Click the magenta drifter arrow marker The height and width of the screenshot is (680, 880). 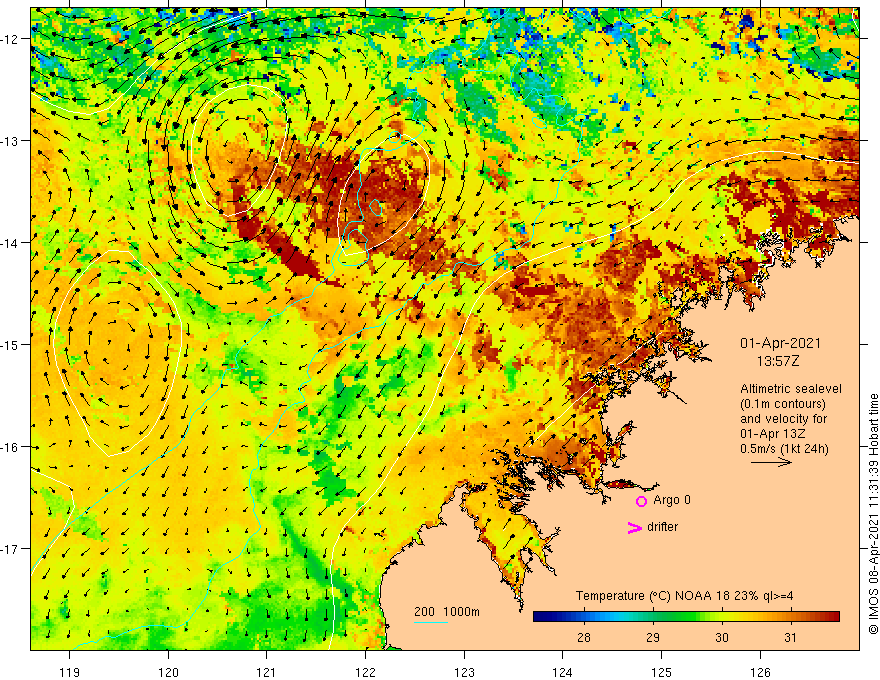pos(634,527)
